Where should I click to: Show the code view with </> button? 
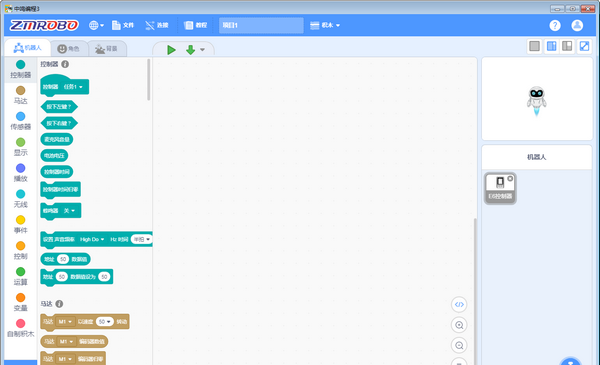click(459, 305)
